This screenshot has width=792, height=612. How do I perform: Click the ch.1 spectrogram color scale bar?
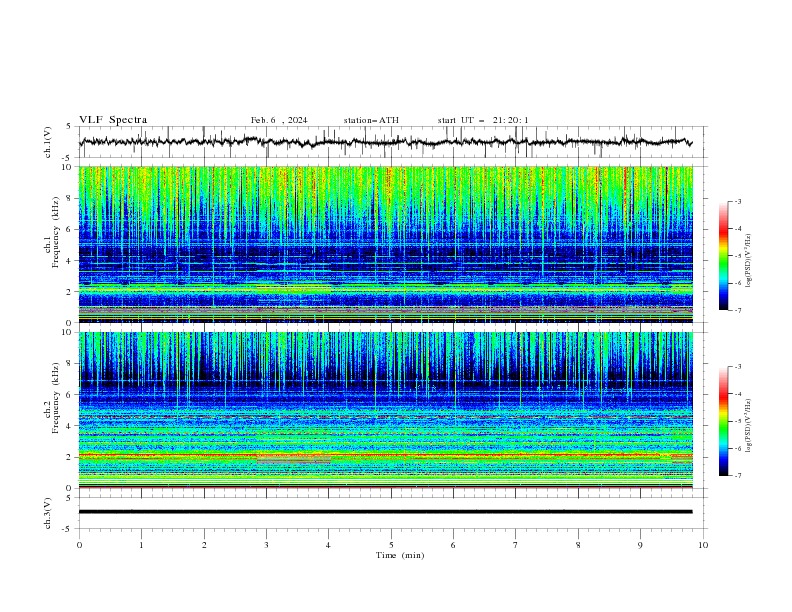[724, 256]
